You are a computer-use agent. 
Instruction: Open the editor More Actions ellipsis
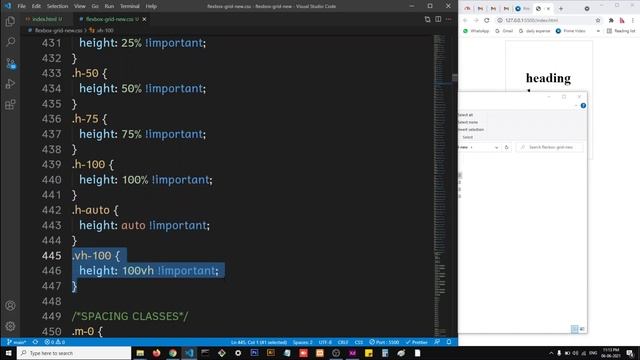tap(449, 19)
